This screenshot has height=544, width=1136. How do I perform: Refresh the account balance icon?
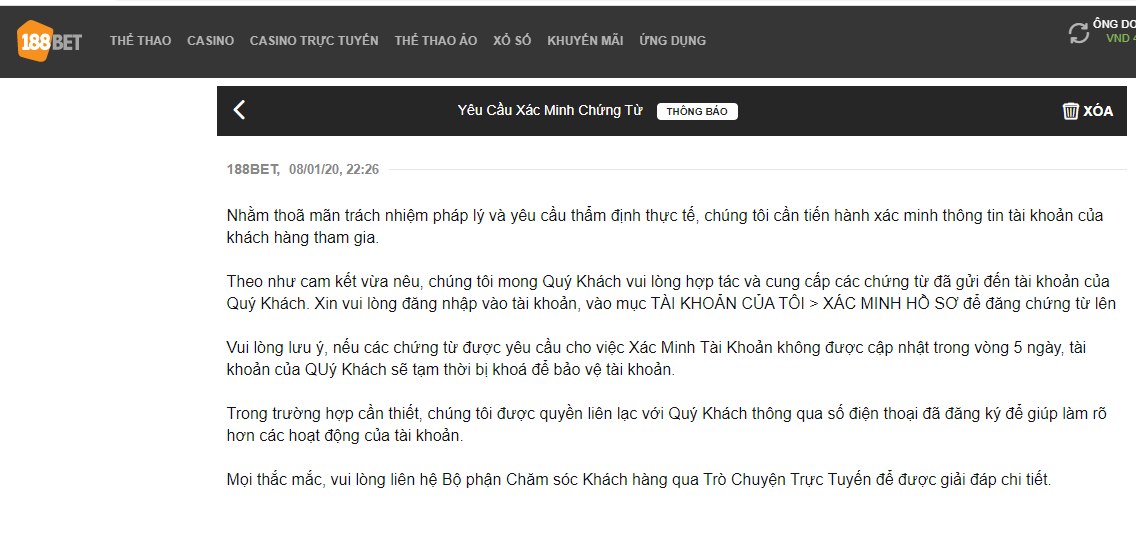point(1079,33)
